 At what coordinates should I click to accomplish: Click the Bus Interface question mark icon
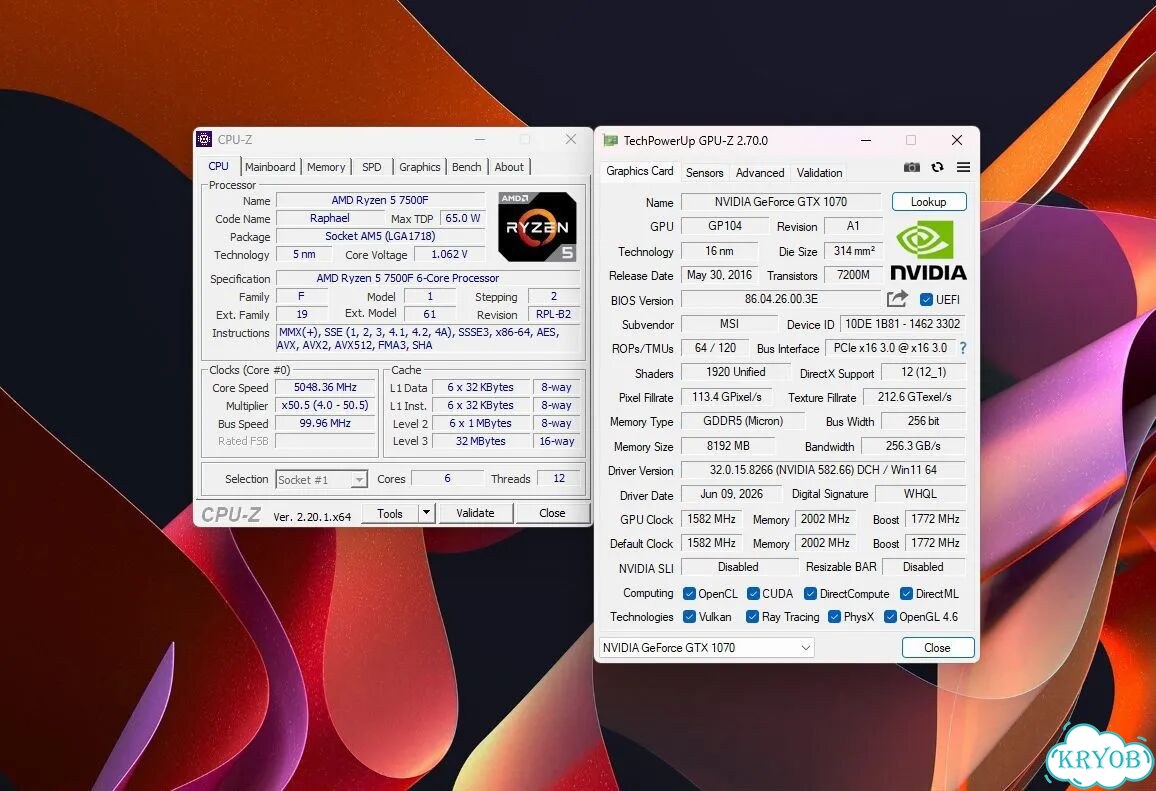[x=963, y=347]
